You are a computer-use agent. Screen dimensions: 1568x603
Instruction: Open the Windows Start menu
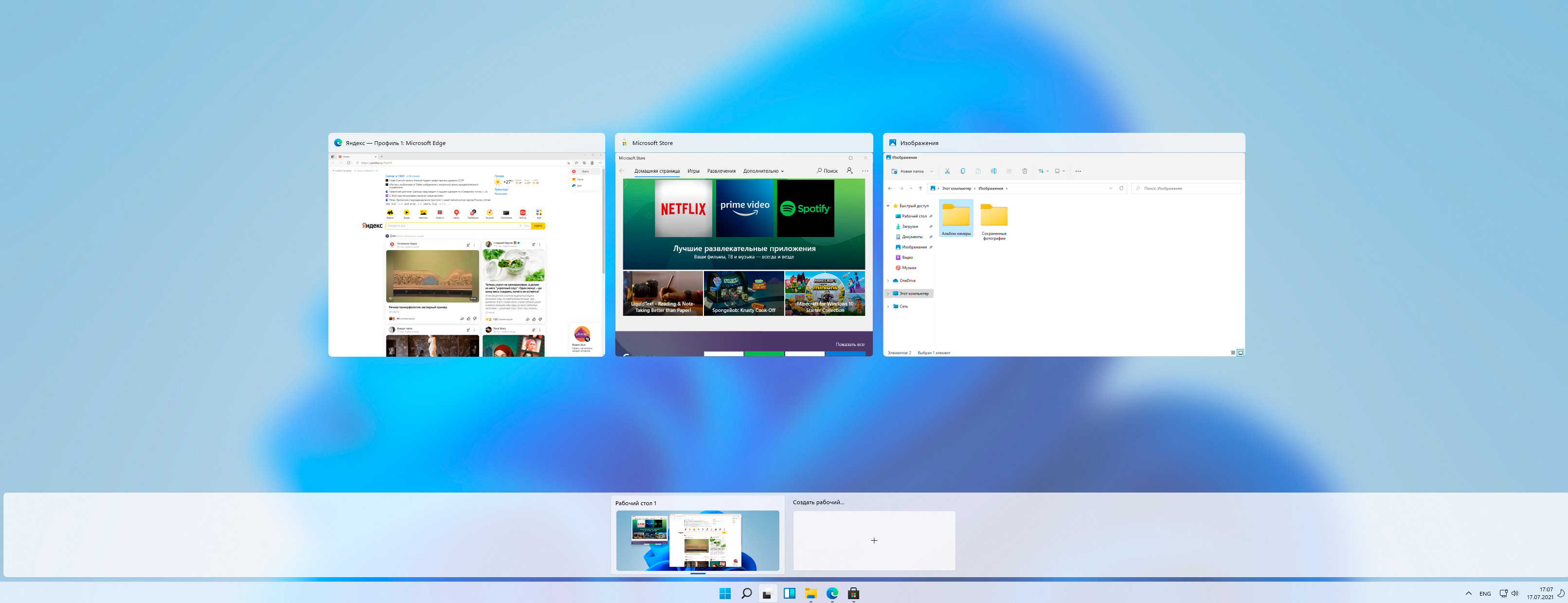[724, 593]
